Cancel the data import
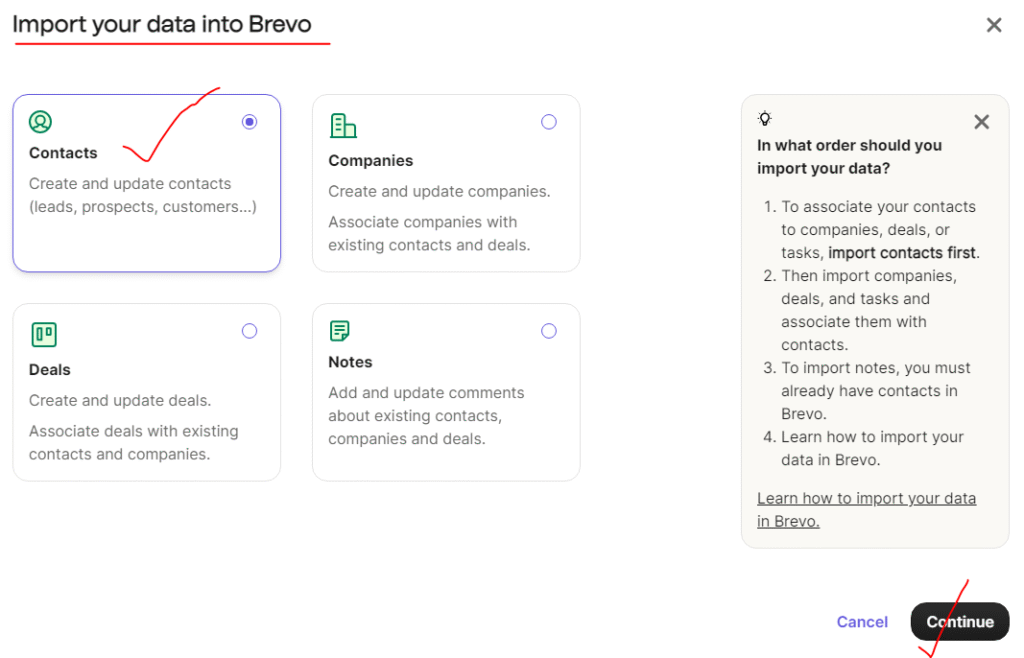1024x658 pixels. tap(862, 622)
